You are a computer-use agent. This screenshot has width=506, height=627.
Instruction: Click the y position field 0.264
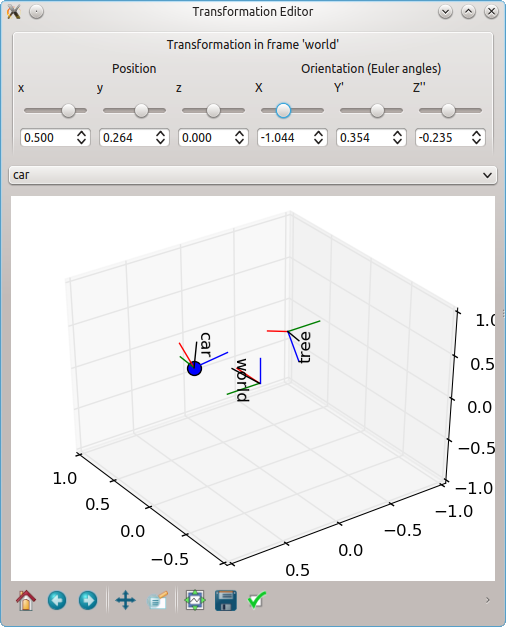click(x=126, y=138)
